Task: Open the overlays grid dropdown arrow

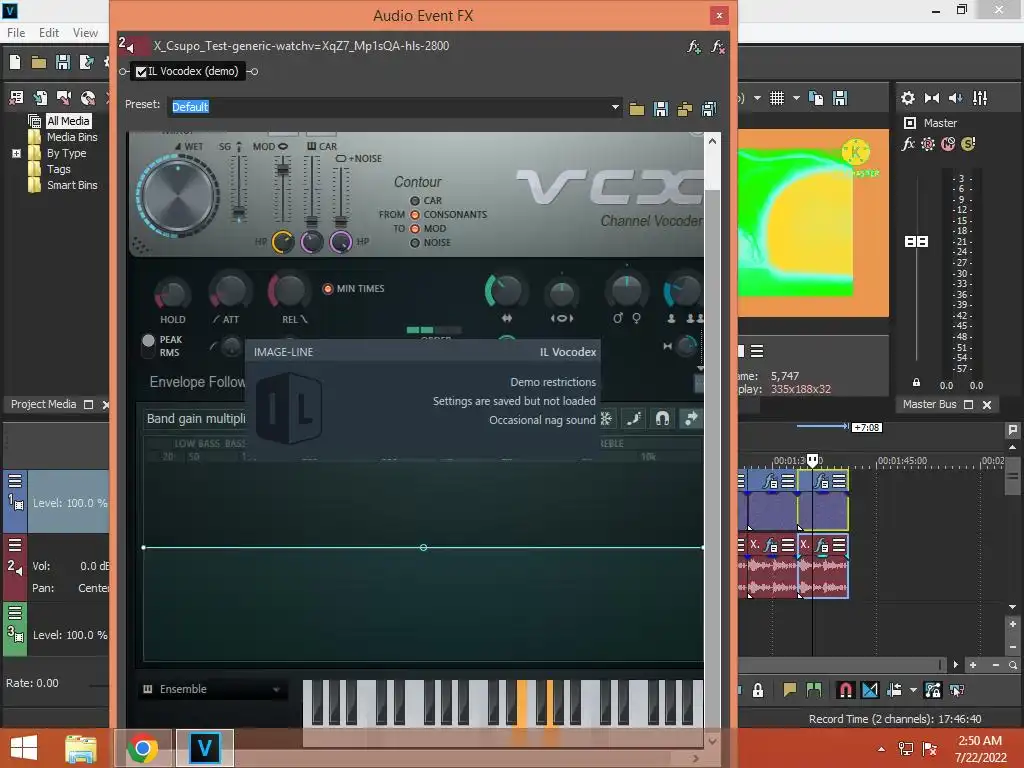Action: [796, 98]
